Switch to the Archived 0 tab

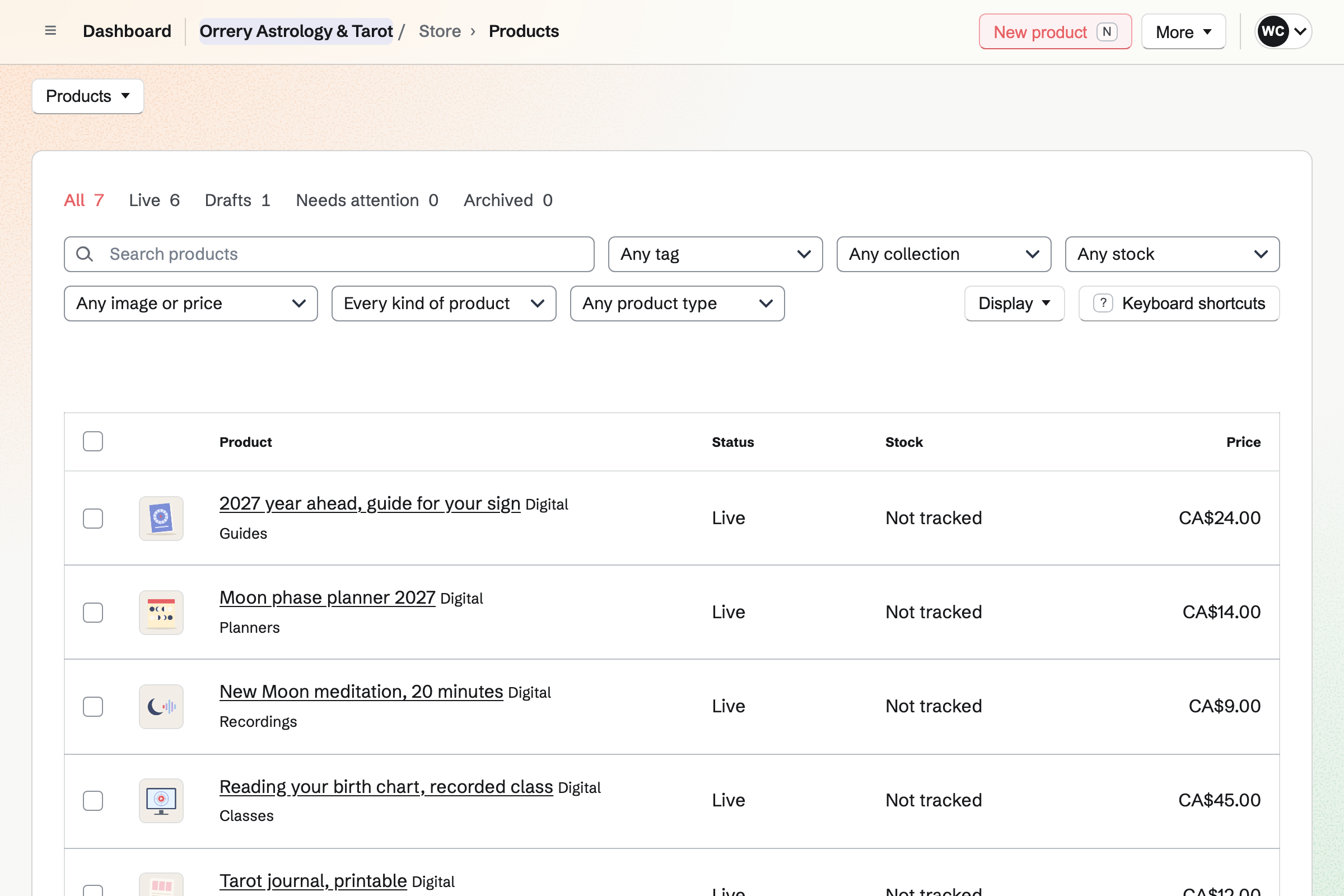click(x=508, y=200)
